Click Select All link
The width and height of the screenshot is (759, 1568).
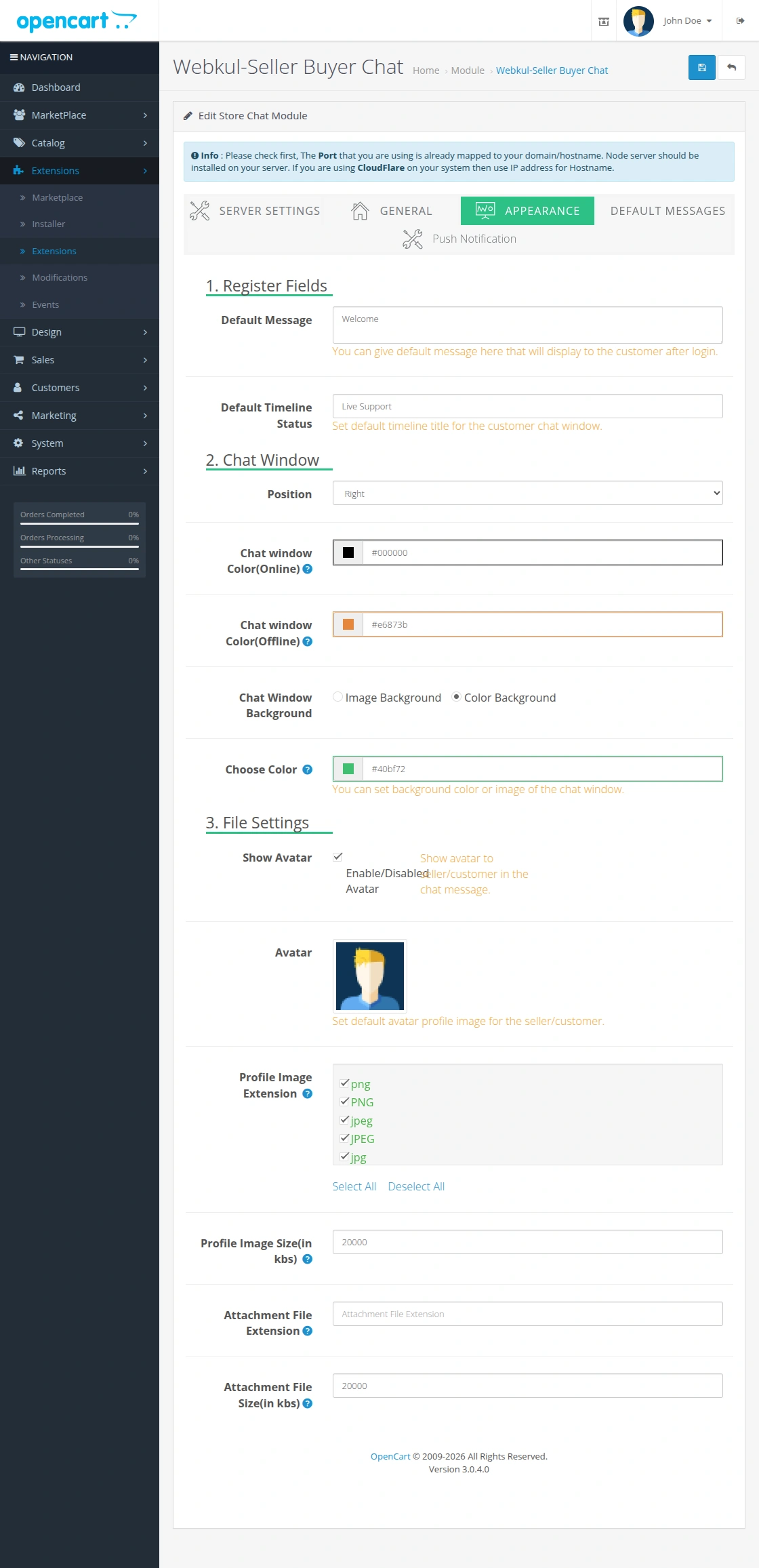(x=354, y=1186)
